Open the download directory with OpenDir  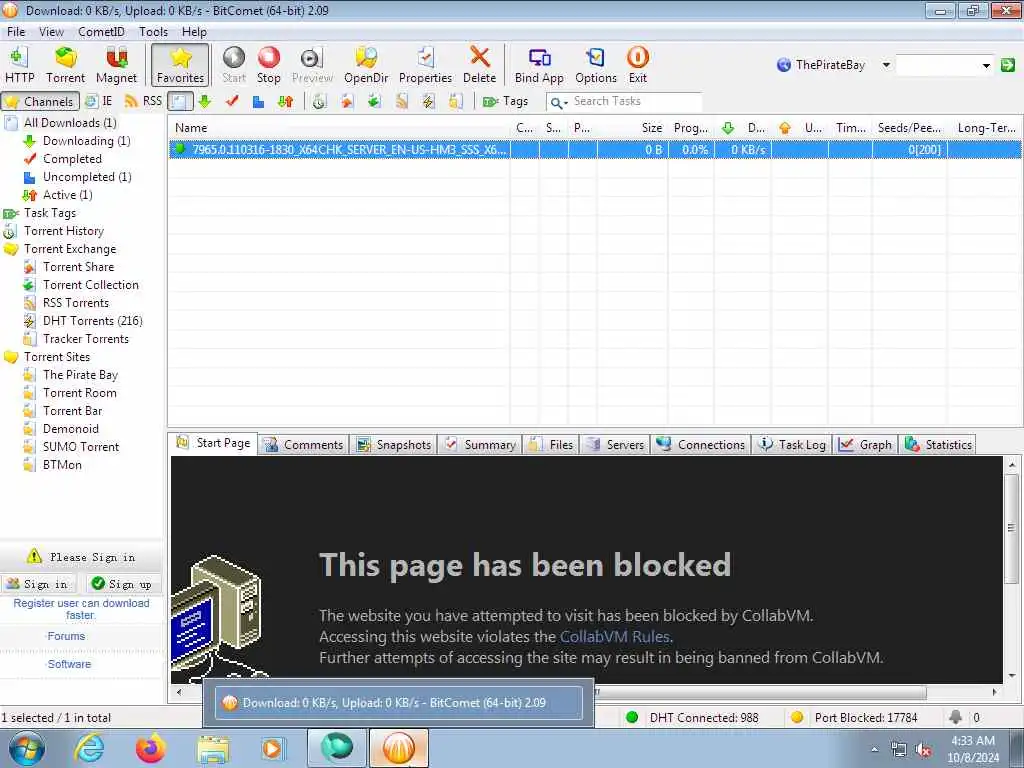[x=366, y=65]
